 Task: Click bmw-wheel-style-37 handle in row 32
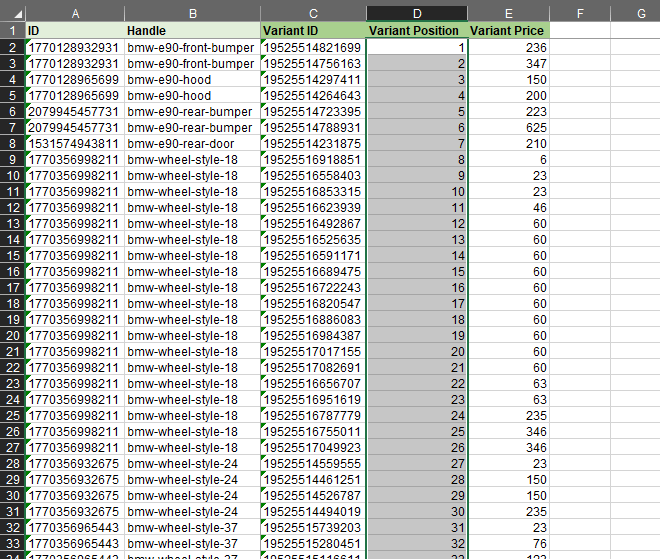pos(193,527)
